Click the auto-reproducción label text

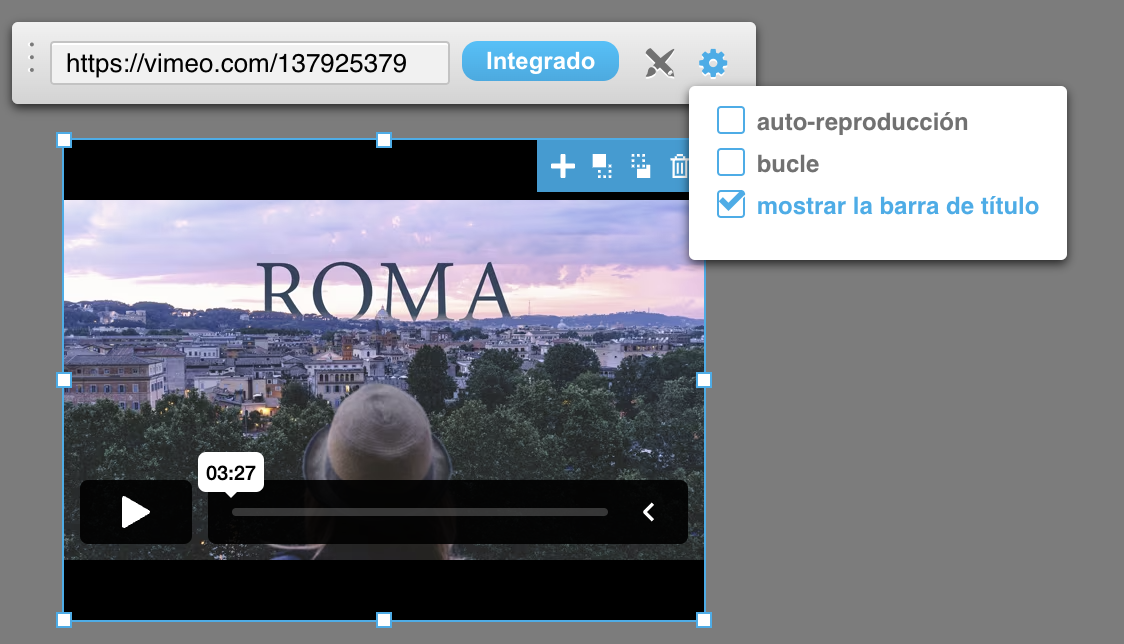point(862,122)
